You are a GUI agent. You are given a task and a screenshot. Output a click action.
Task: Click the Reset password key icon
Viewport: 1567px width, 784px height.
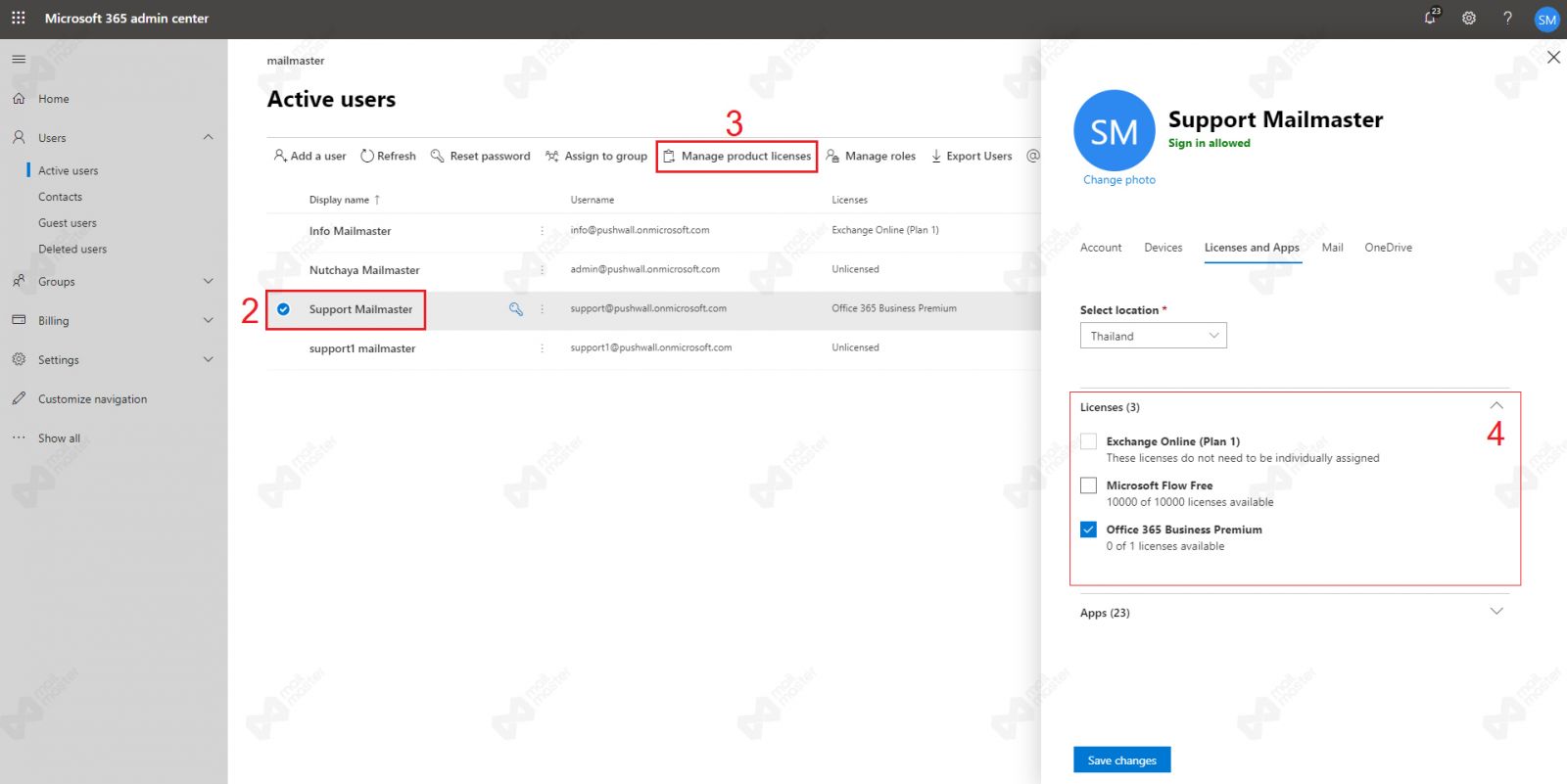(x=438, y=156)
